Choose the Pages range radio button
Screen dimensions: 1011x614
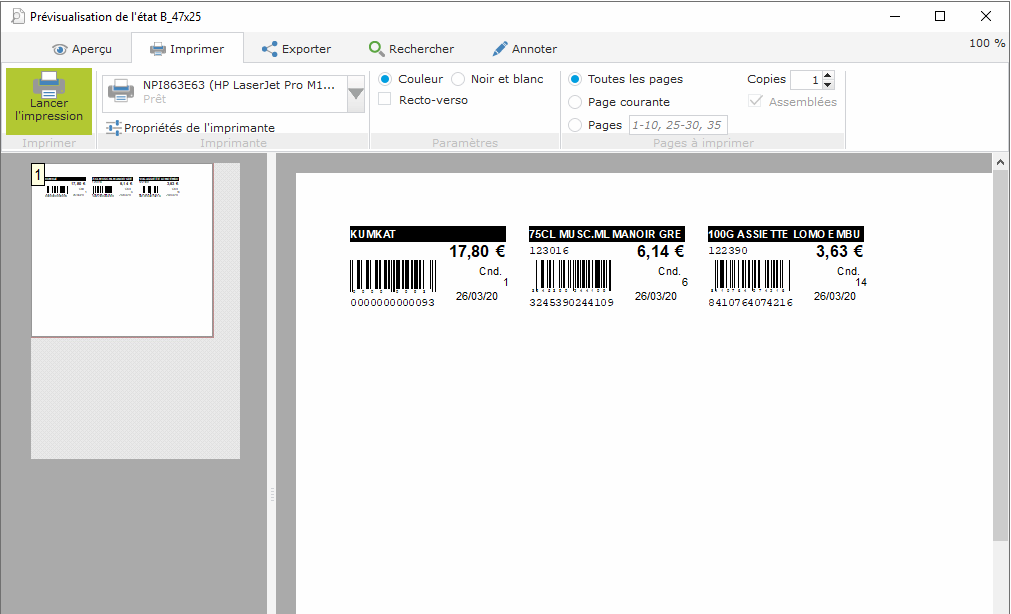coord(575,125)
